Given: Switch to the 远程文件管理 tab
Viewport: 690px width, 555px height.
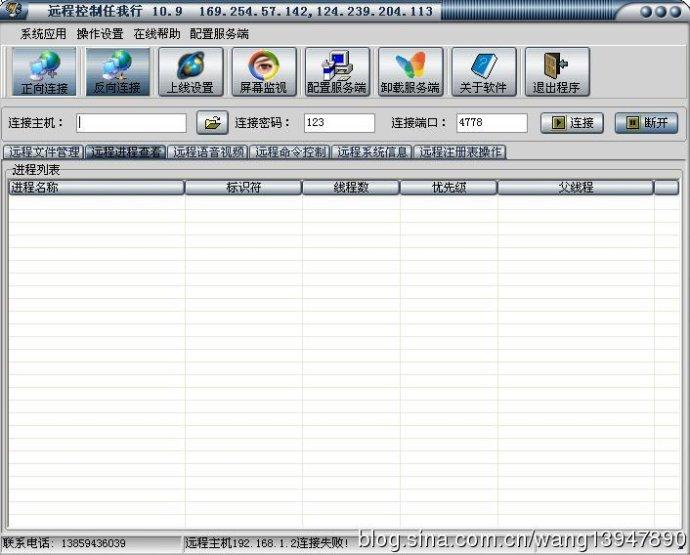Looking at the screenshot, I should coord(43,153).
